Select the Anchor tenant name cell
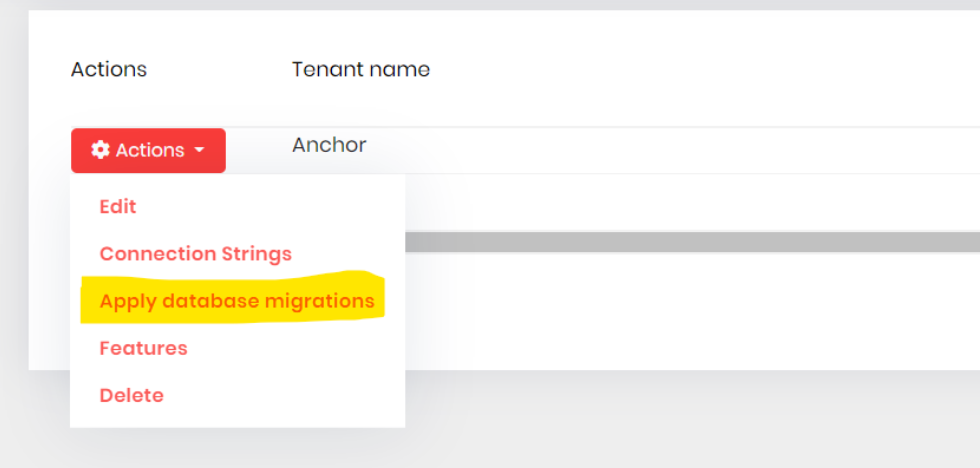 pyautogui.click(x=329, y=145)
